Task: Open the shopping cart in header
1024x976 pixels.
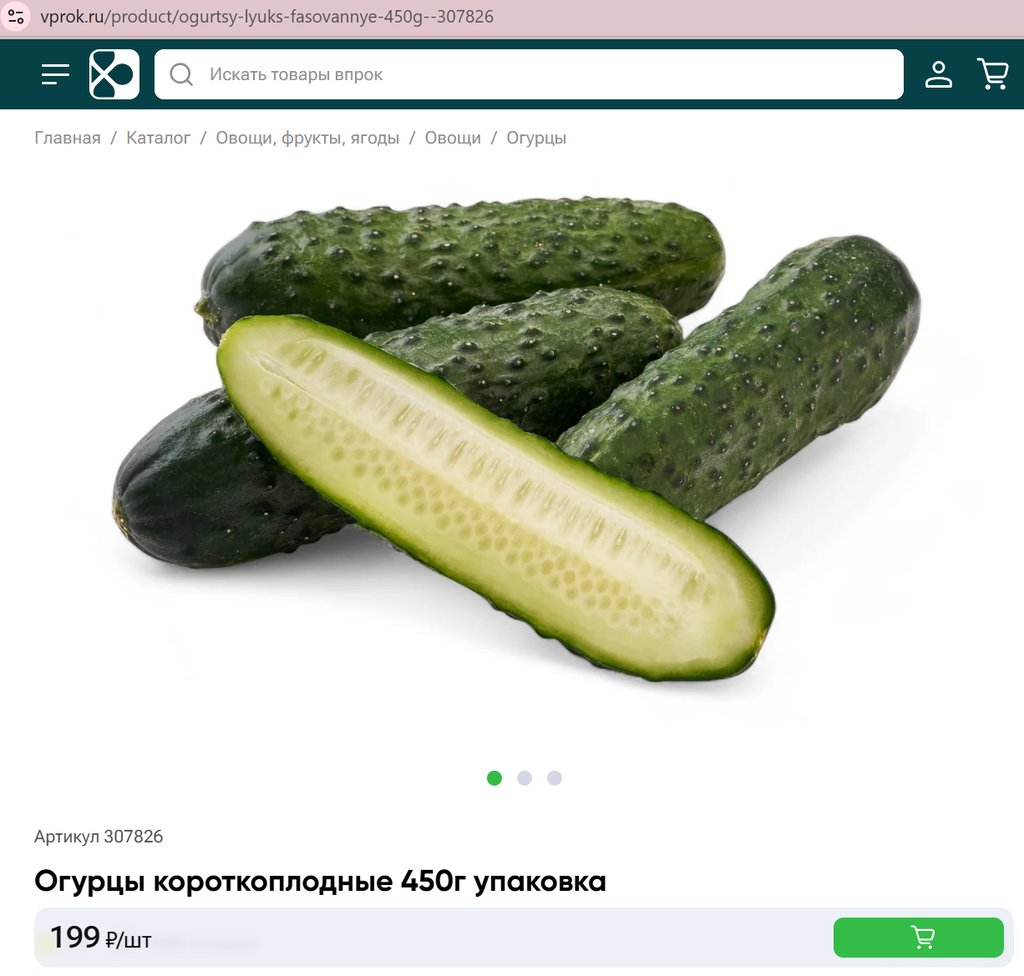Action: point(993,74)
